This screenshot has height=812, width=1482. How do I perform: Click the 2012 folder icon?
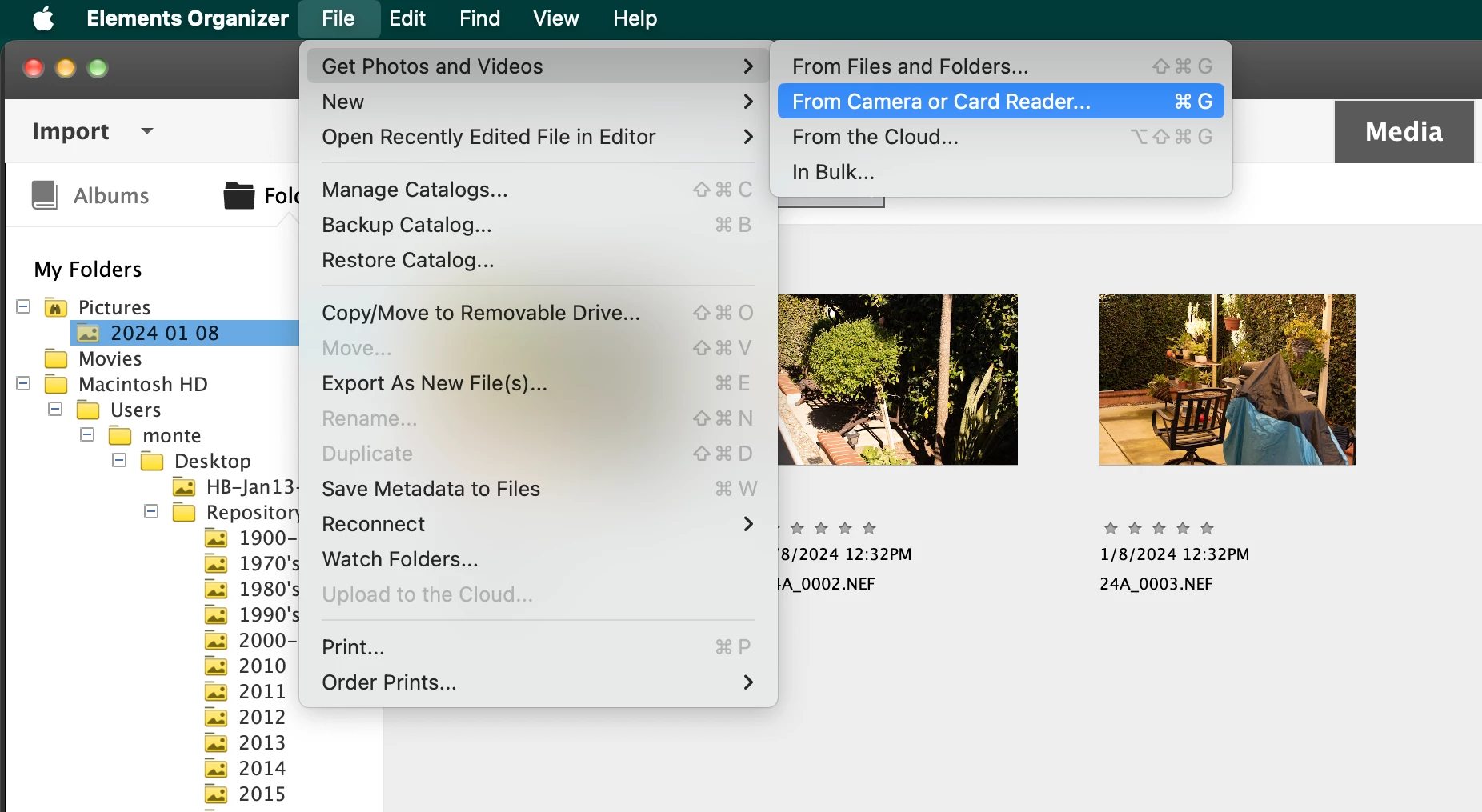(216, 717)
